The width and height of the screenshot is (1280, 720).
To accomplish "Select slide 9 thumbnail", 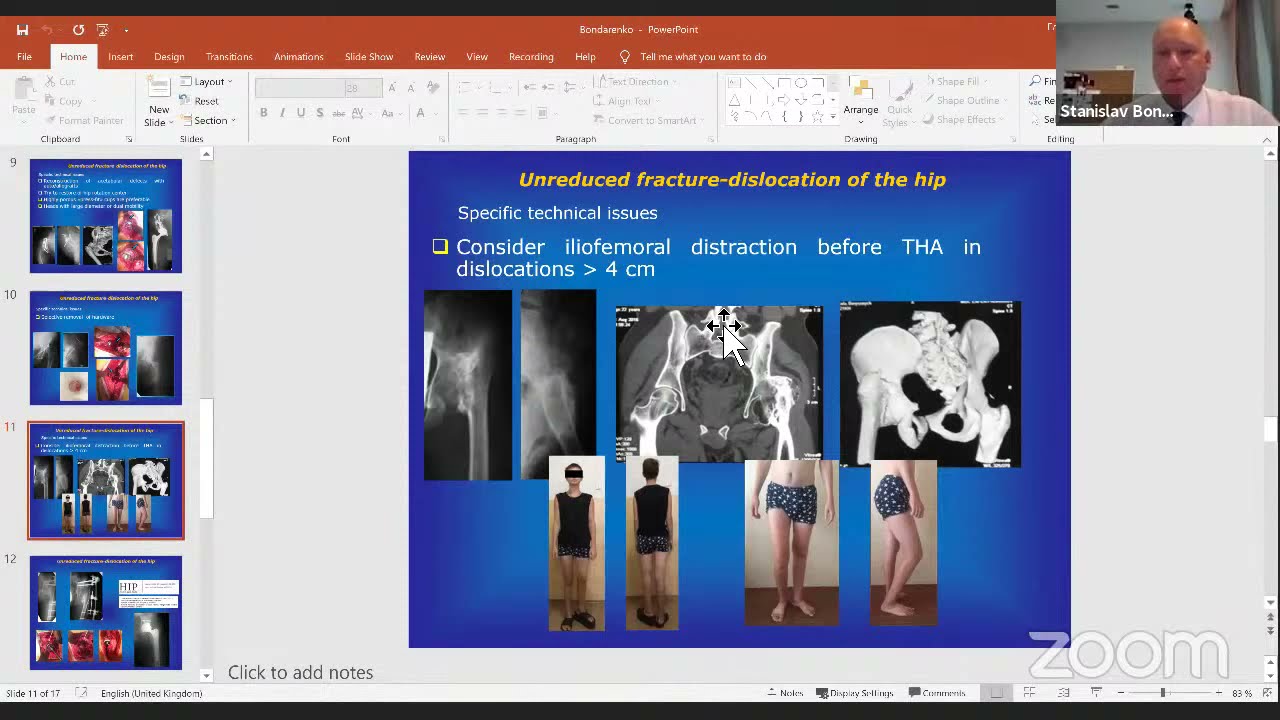I will [x=106, y=216].
